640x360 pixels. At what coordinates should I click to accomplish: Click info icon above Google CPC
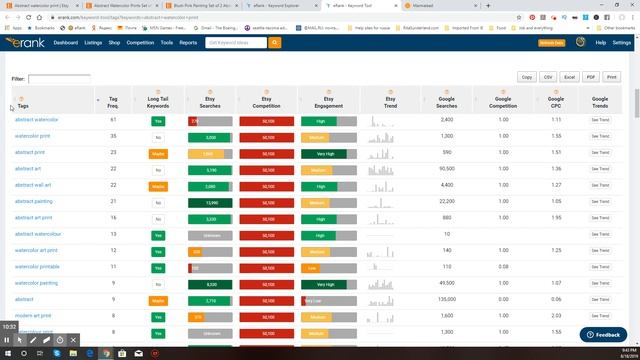pos(556,92)
